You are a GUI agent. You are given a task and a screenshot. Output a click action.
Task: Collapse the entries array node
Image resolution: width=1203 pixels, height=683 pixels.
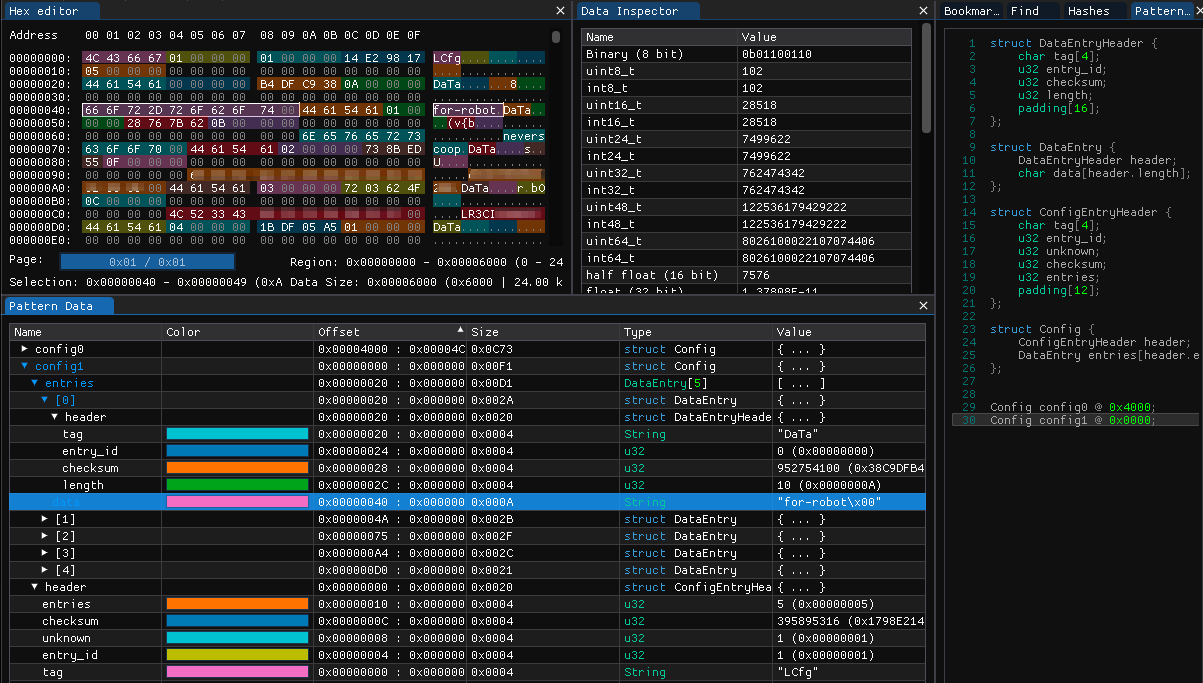point(35,383)
